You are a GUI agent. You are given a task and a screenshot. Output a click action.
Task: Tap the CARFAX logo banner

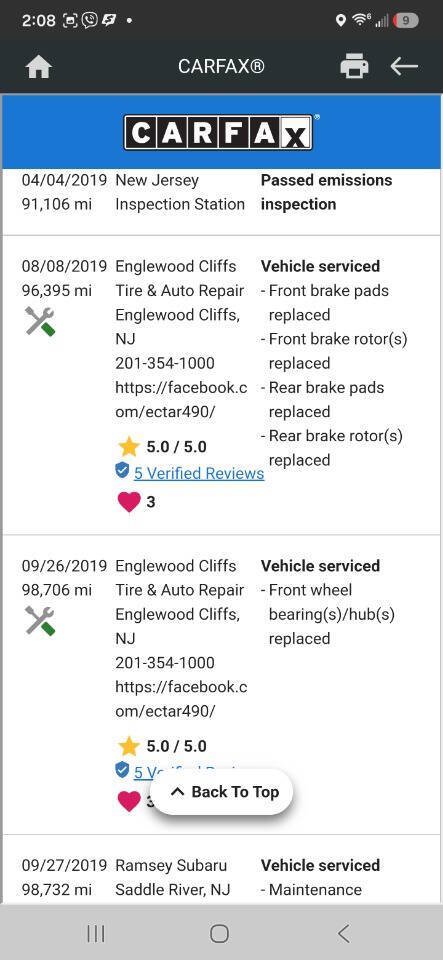click(x=221, y=132)
